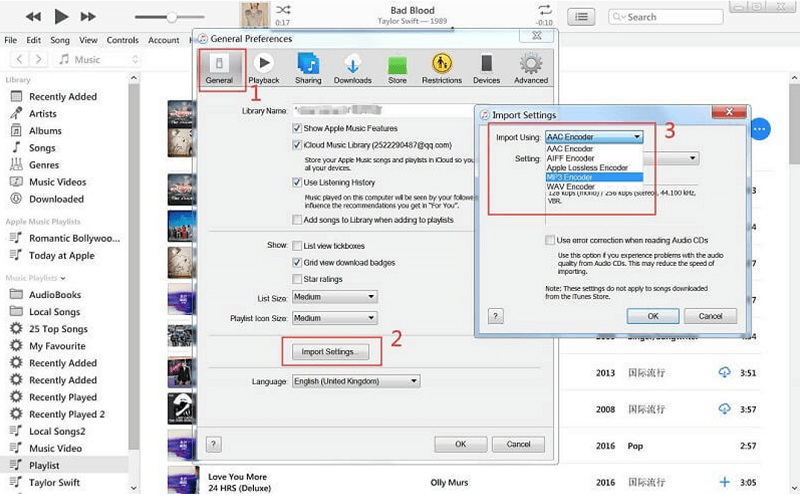Screen dimensions: 800x502
Task: Toggle the shuffle icon
Action: [283, 10]
